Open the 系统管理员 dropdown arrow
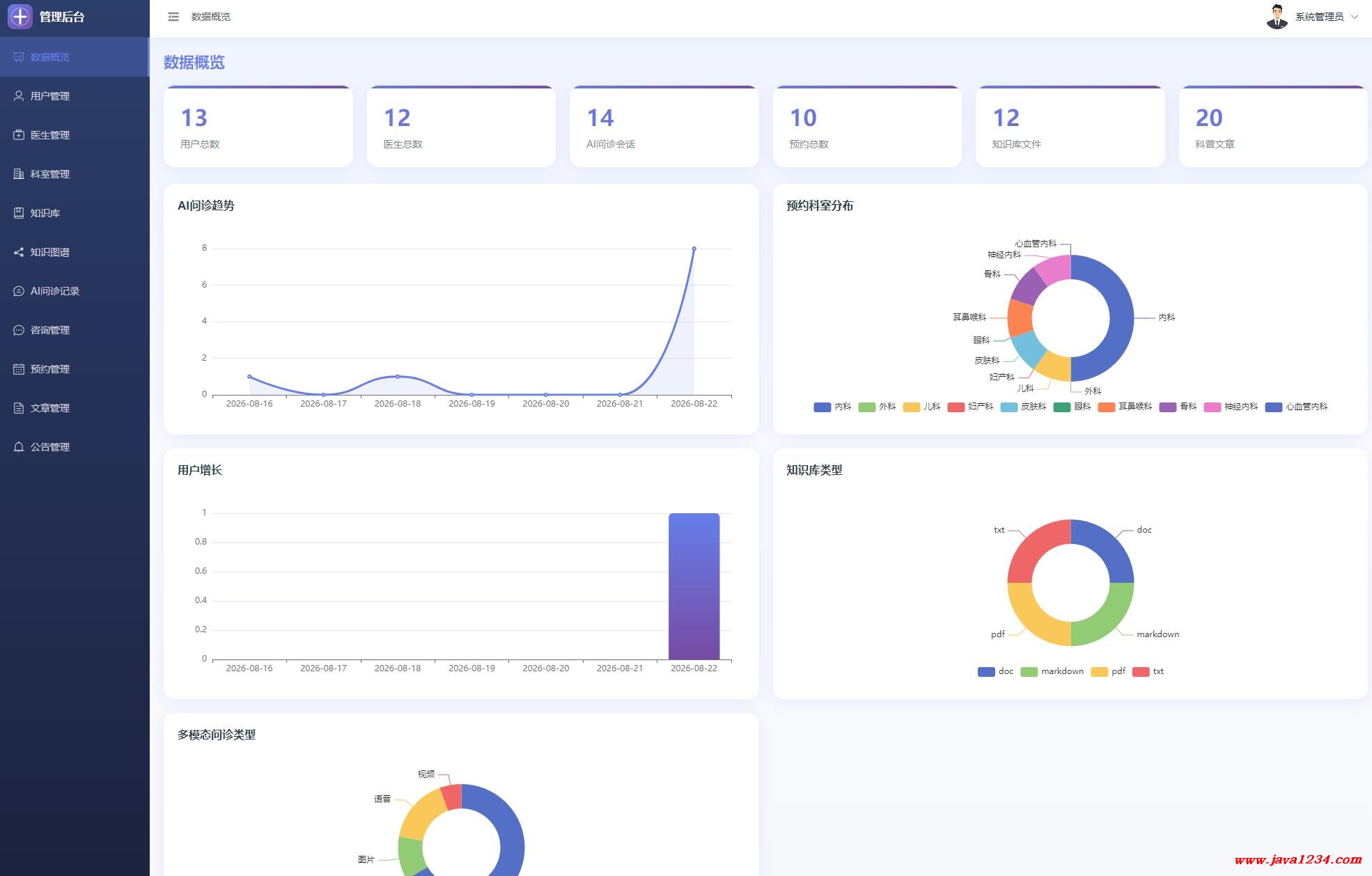 pyautogui.click(x=1355, y=17)
